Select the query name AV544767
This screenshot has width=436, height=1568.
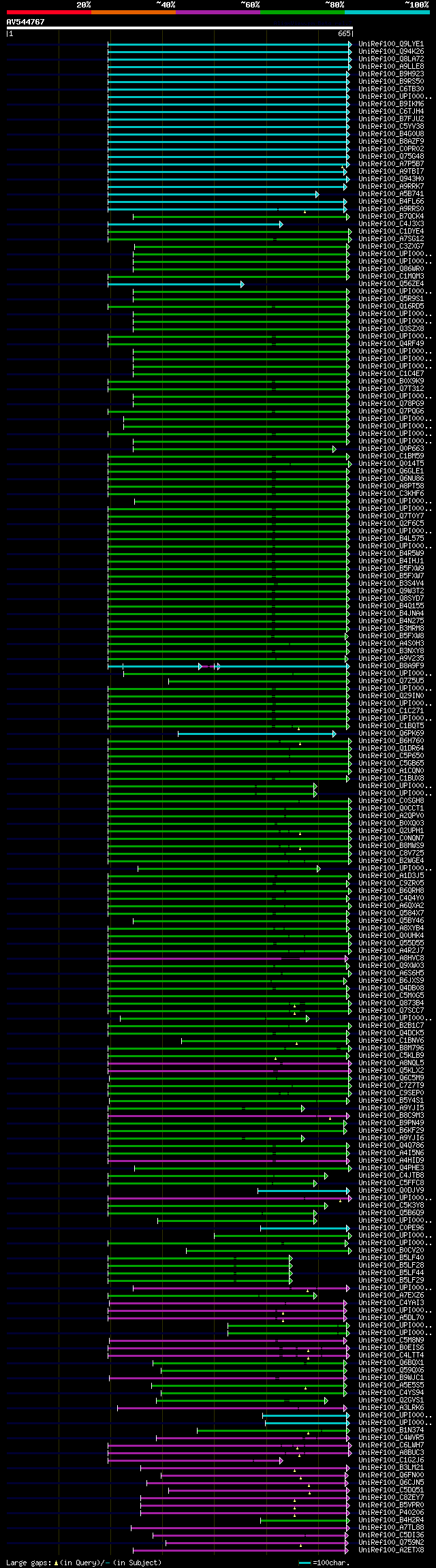click(26, 22)
